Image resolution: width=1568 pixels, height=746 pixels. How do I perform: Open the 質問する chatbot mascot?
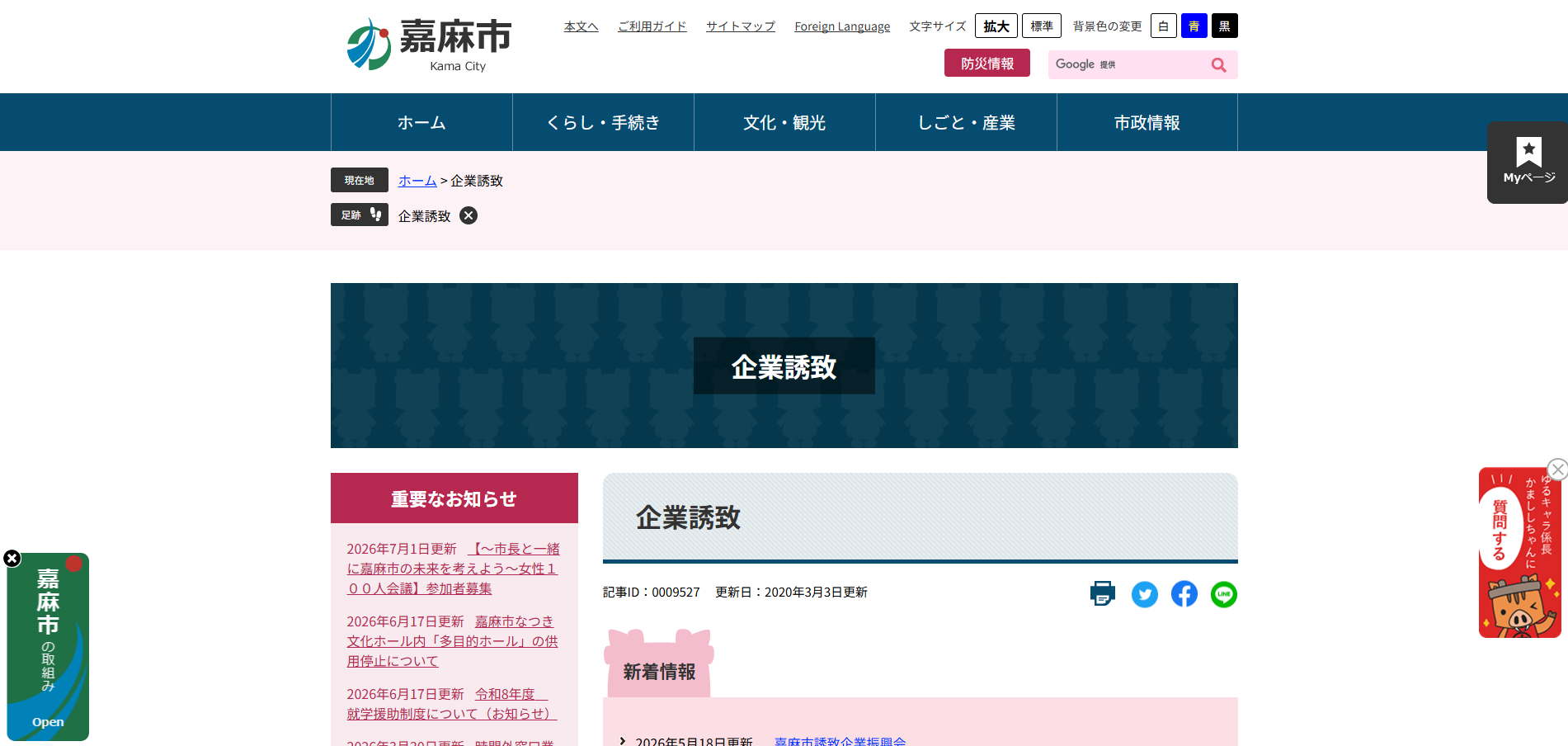1519,553
